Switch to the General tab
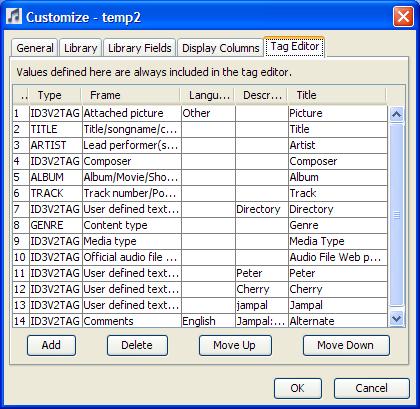The height and width of the screenshot is (409, 420). [x=35, y=48]
